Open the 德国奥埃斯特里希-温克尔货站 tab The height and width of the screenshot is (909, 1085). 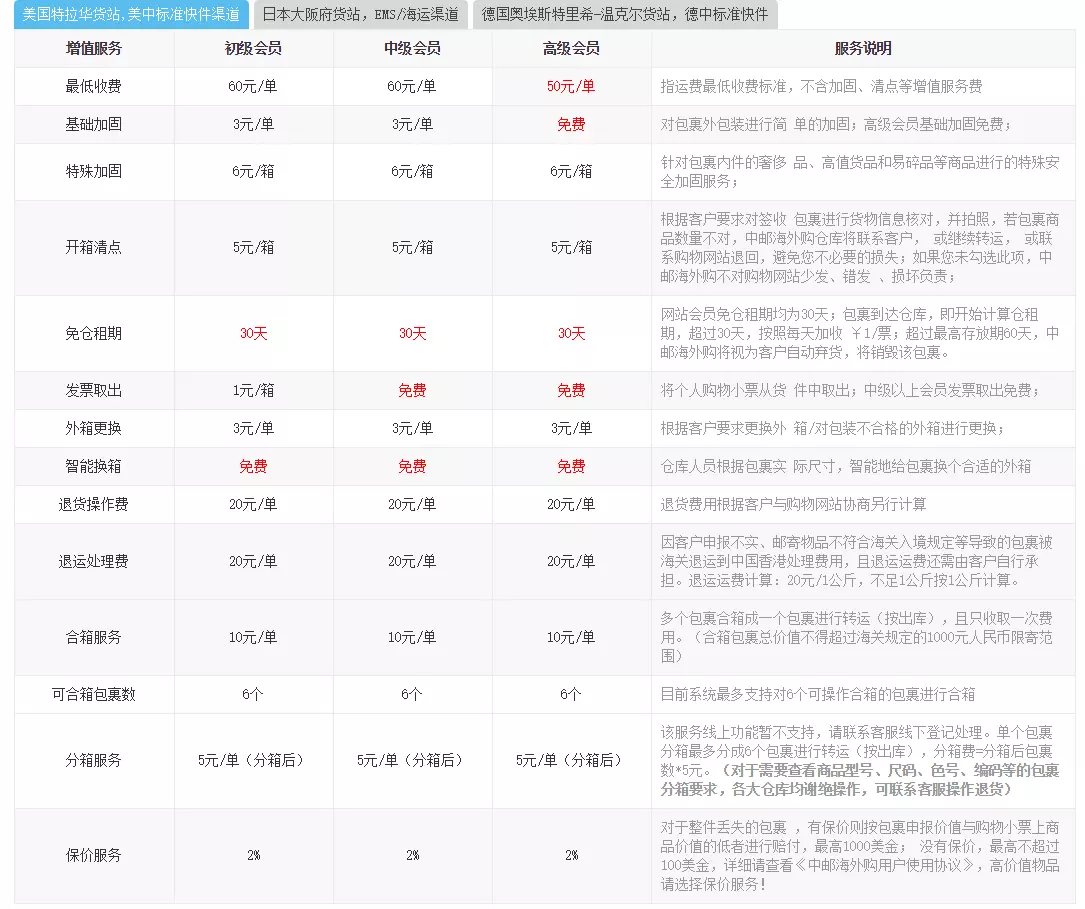[625, 15]
